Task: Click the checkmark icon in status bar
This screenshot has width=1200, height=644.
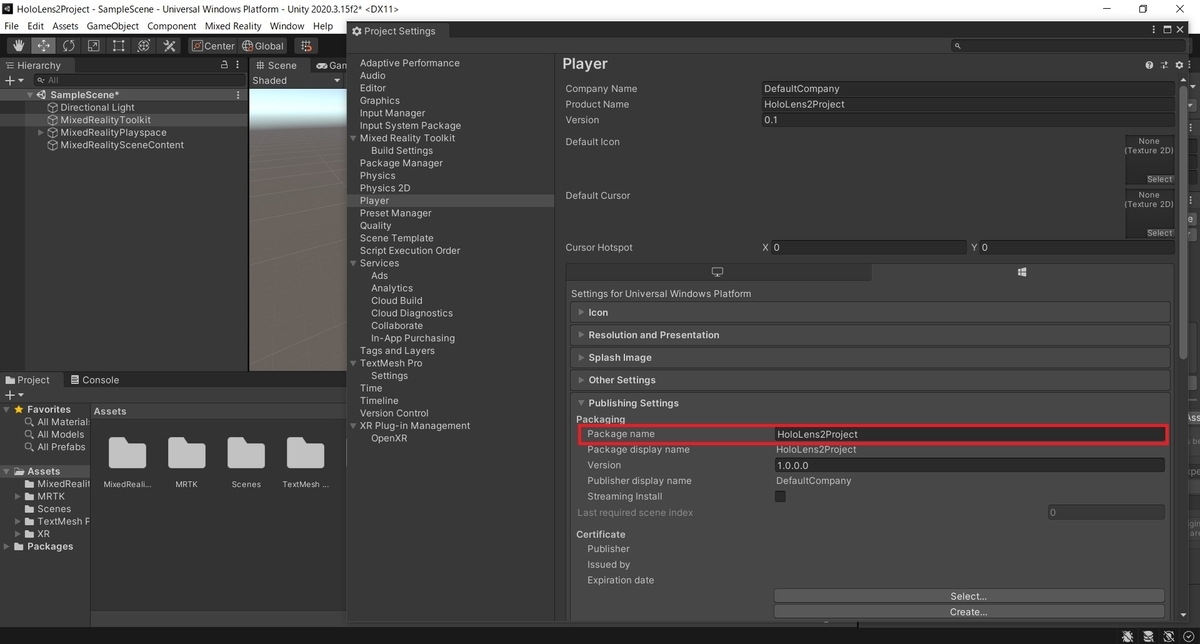Action: coord(1187,635)
